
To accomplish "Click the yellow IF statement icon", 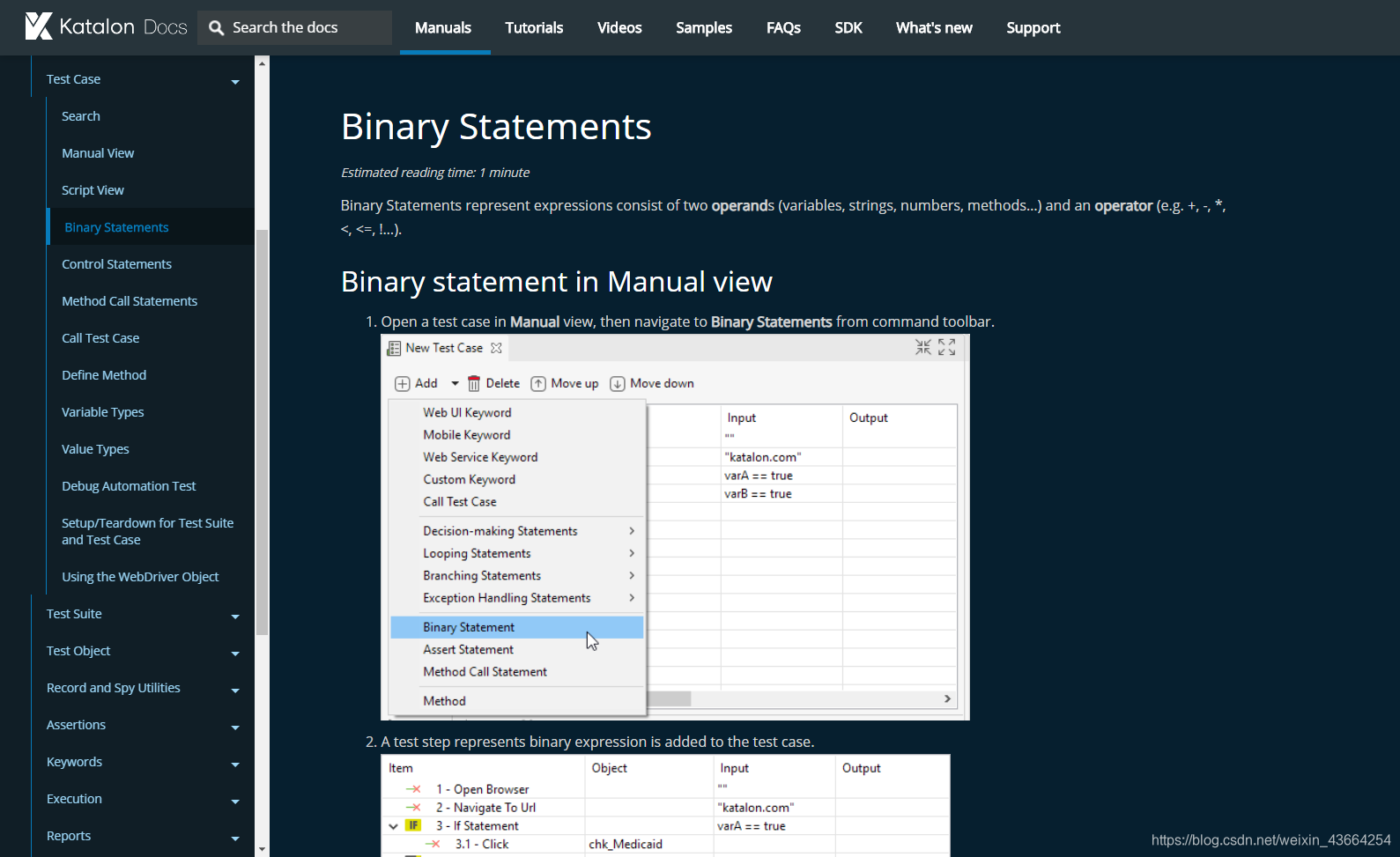I will [x=413, y=826].
